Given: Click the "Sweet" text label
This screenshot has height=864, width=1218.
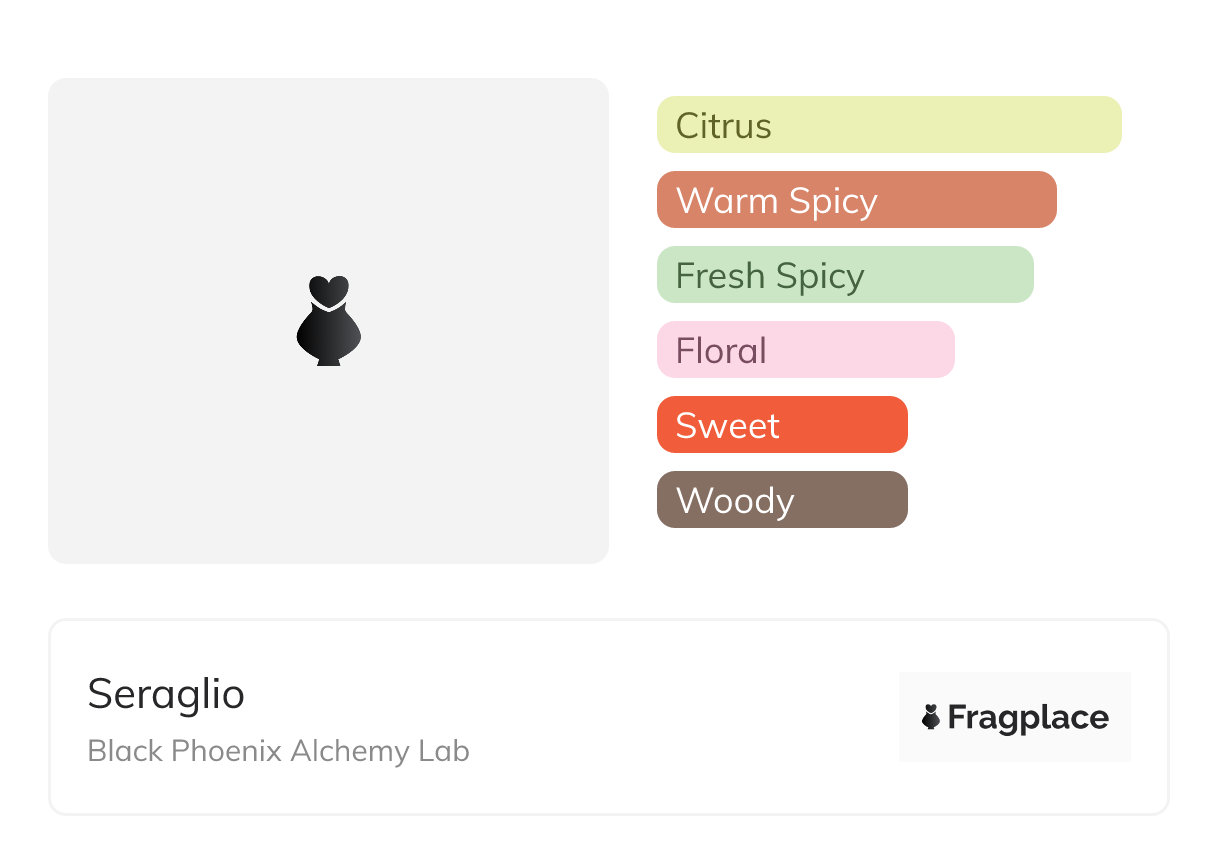Looking at the screenshot, I should click(727, 426).
